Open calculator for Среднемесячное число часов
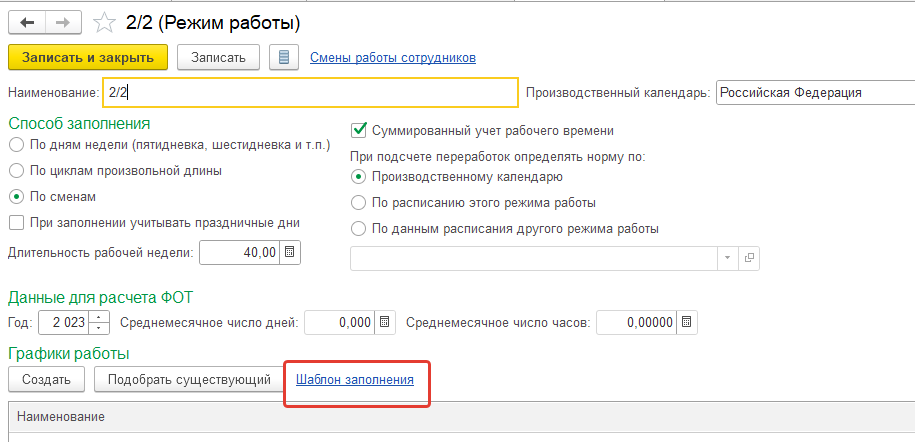 coord(687,322)
